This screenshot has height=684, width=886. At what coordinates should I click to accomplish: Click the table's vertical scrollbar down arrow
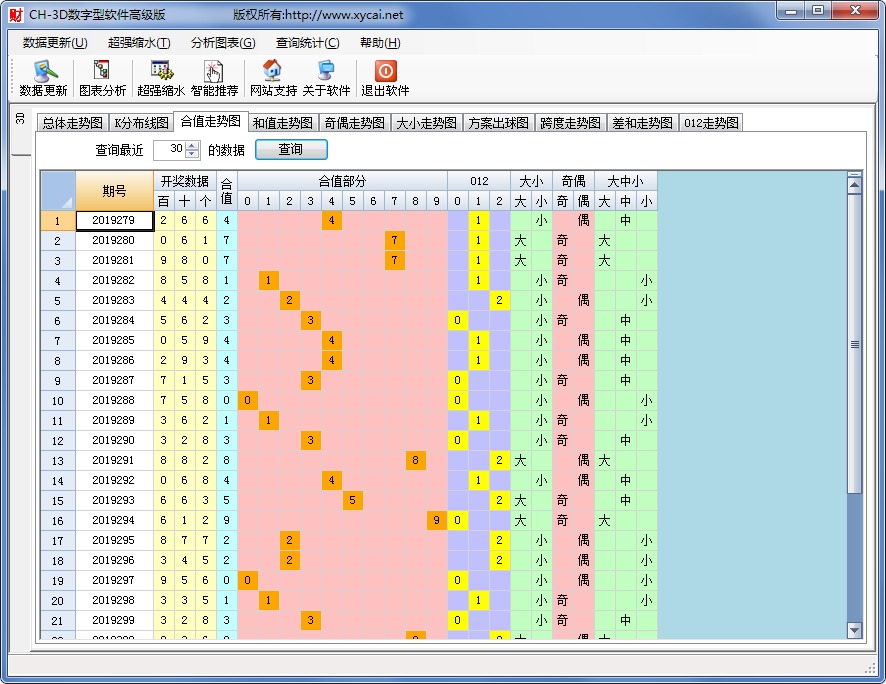coord(854,629)
